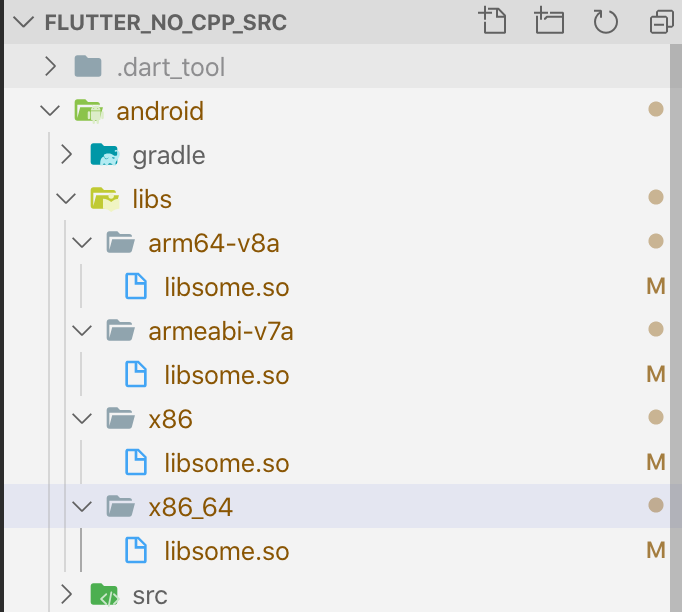Click the New File icon
The image size is (682, 612).
491,21
